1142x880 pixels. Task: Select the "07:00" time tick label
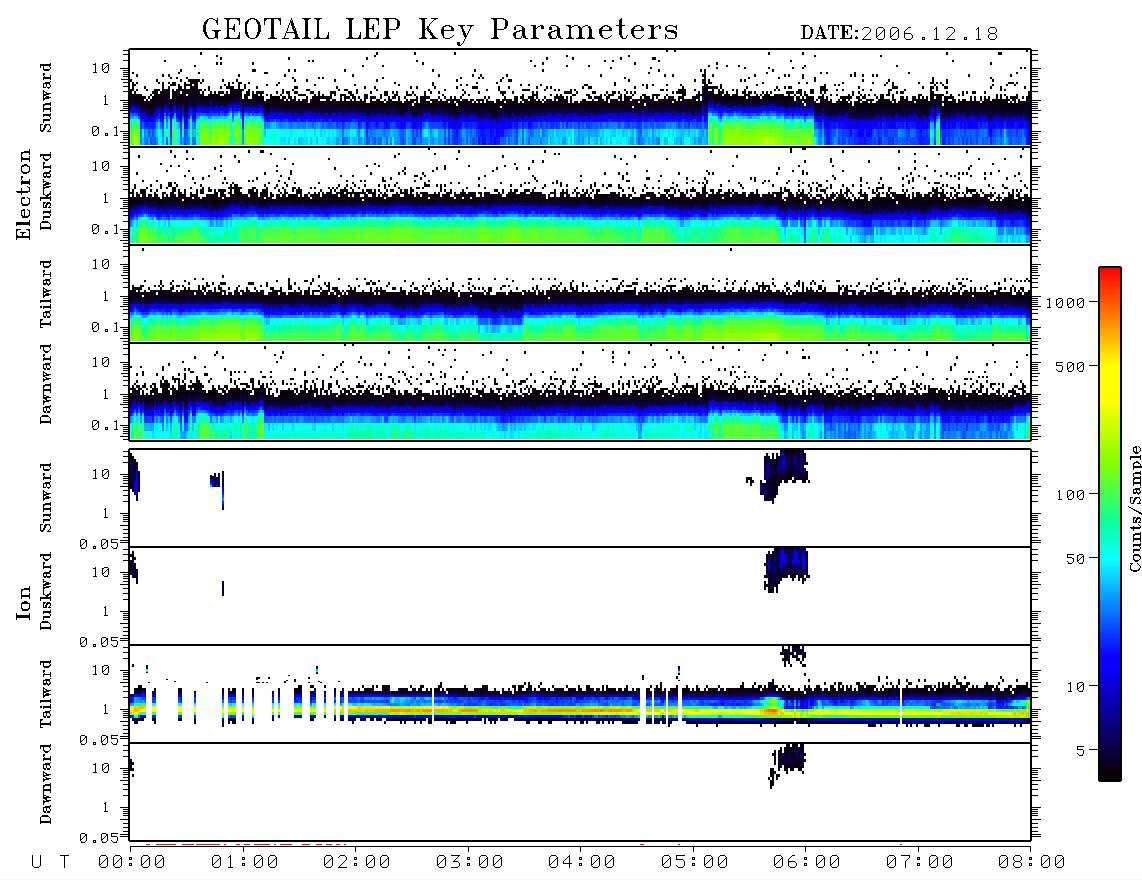point(920,863)
